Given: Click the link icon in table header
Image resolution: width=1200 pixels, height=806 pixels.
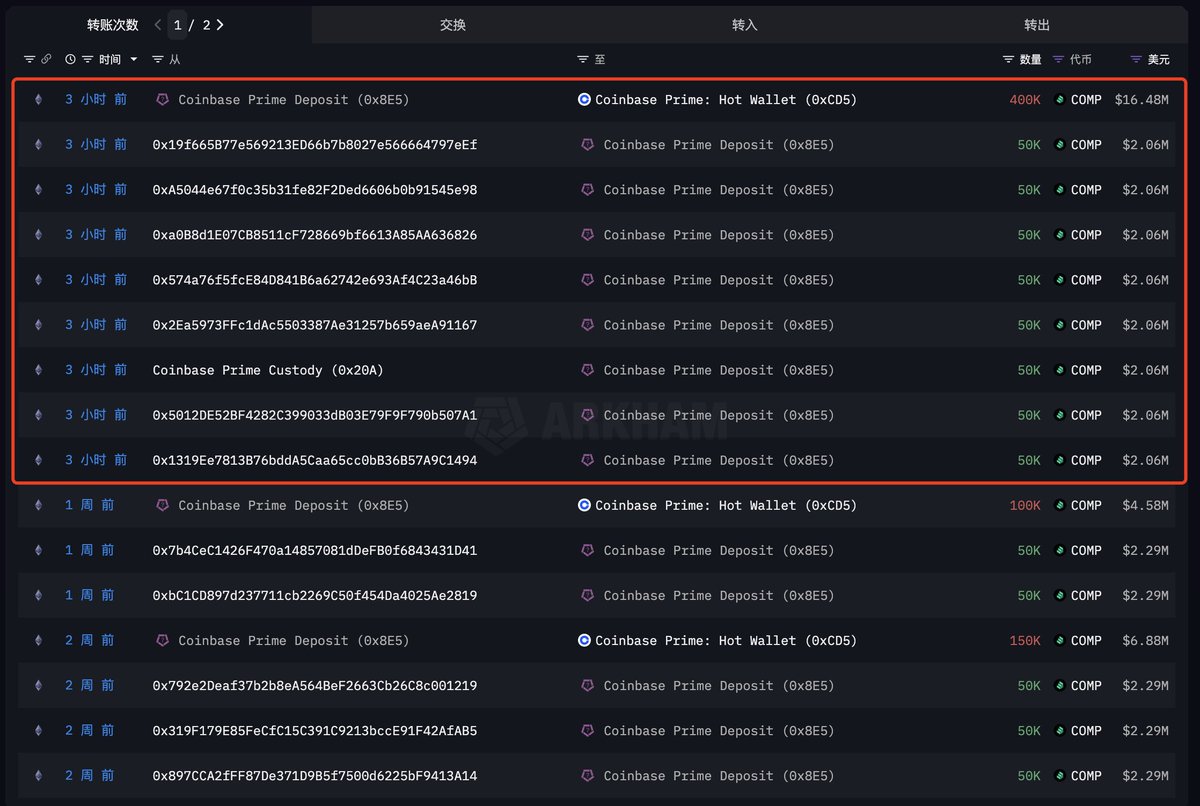Looking at the screenshot, I should (46, 60).
